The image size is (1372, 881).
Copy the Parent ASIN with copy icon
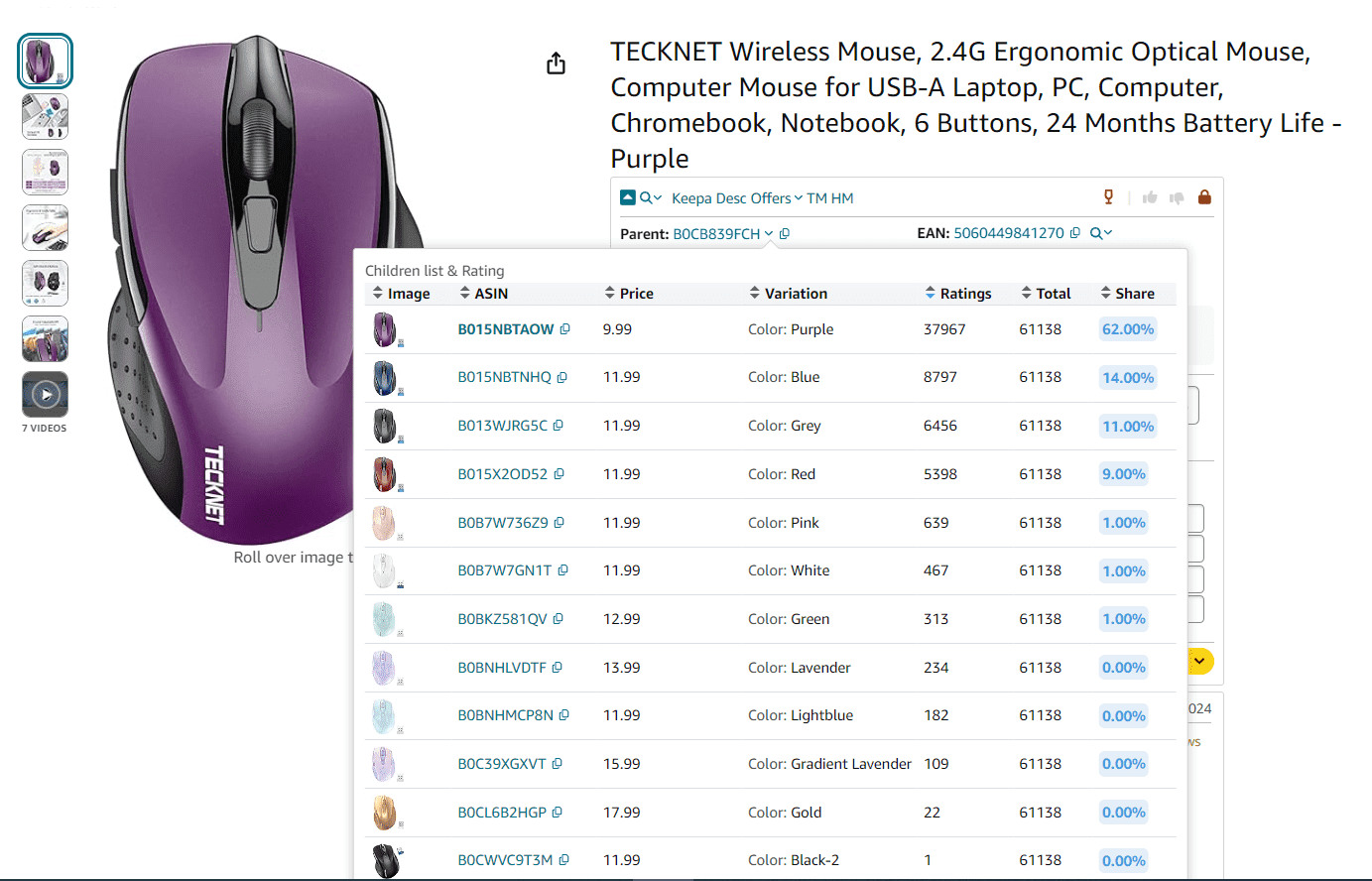[x=784, y=233]
